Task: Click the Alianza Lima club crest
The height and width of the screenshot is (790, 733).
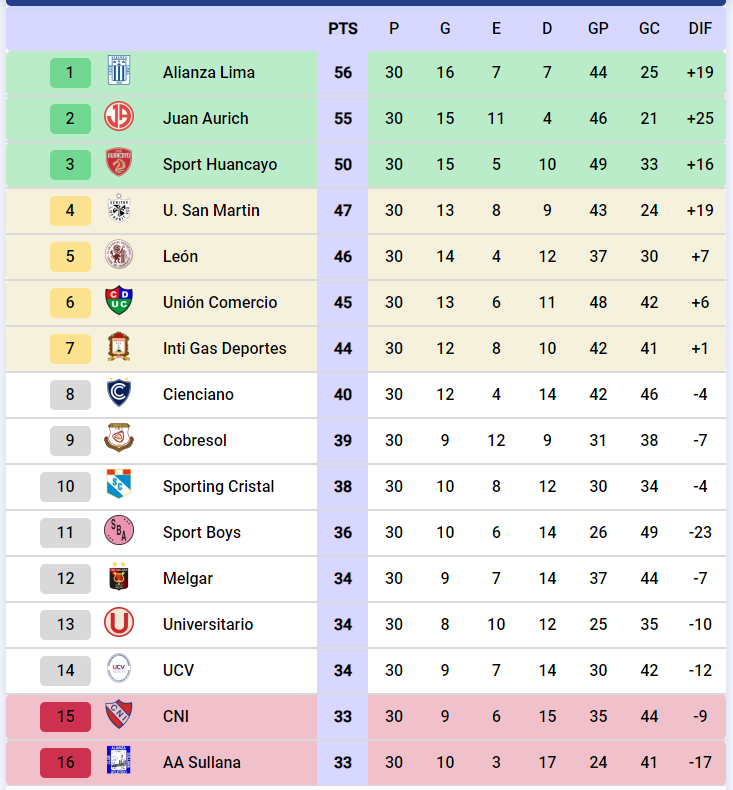Action: tap(119, 72)
